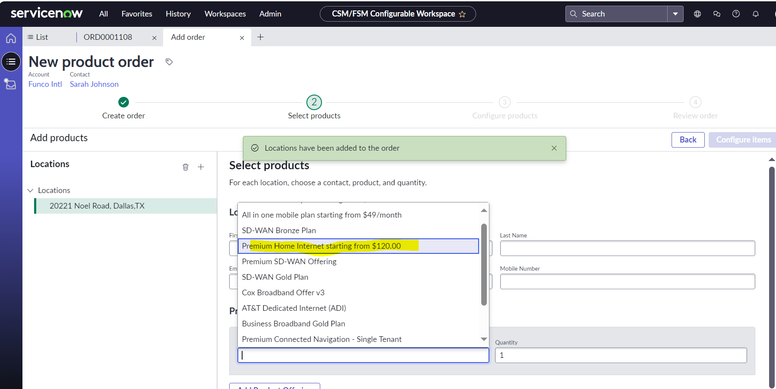
Task: Click the tag icon beside New product order
Action: click(x=169, y=62)
